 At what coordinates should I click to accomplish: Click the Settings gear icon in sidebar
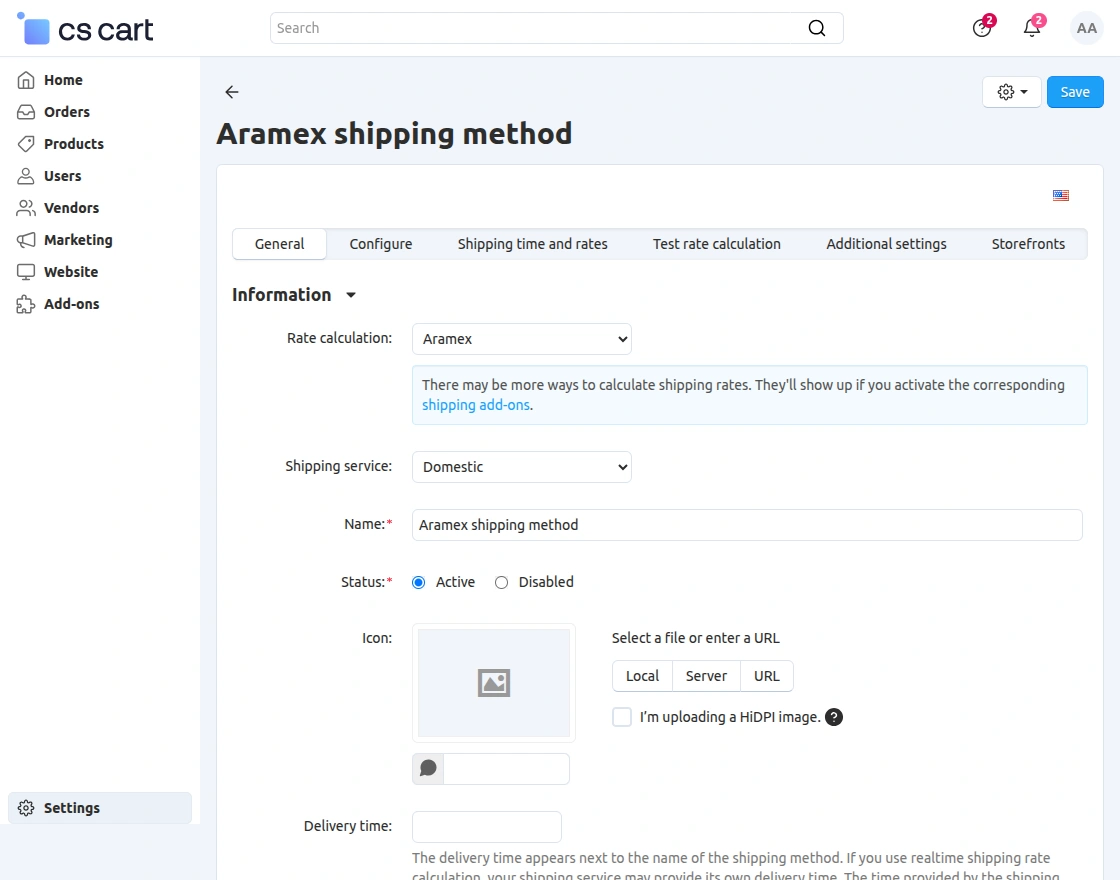(26, 808)
